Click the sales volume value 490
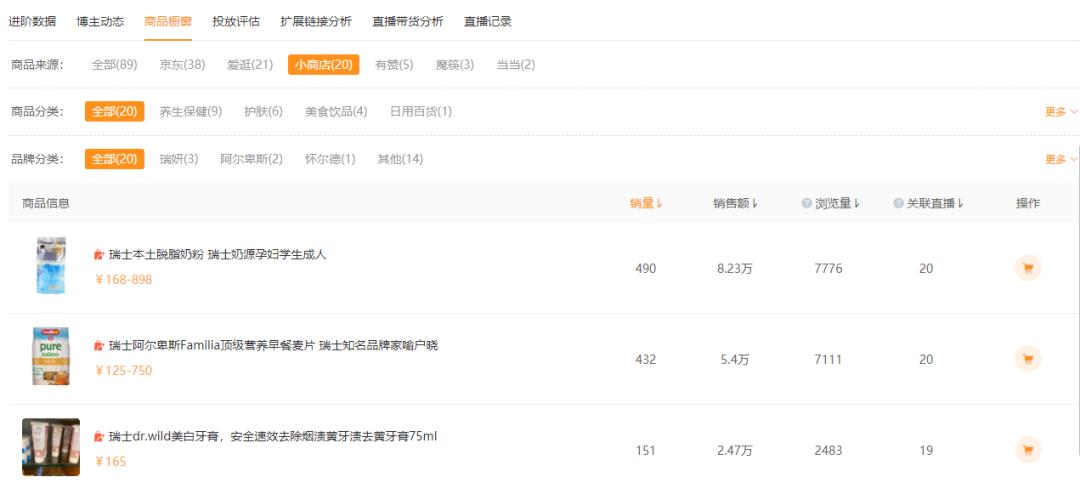 [645, 269]
